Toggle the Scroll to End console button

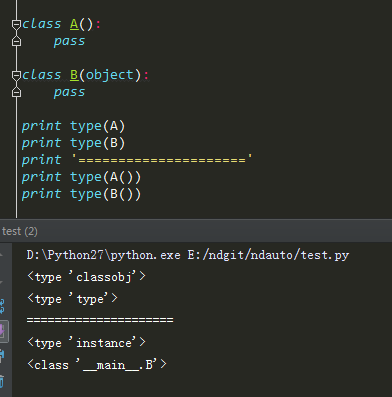3,331
